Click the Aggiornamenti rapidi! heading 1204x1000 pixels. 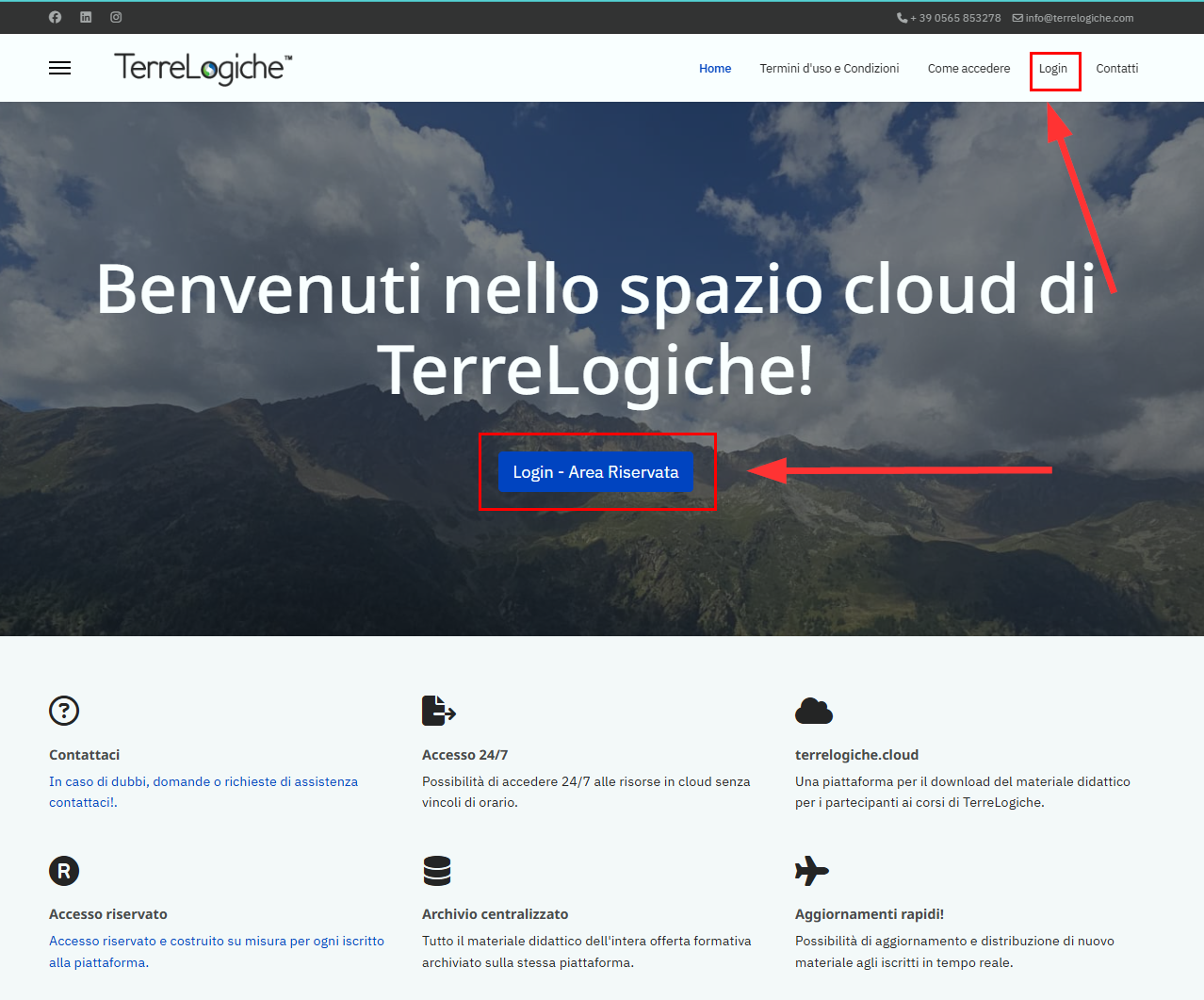click(x=870, y=914)
